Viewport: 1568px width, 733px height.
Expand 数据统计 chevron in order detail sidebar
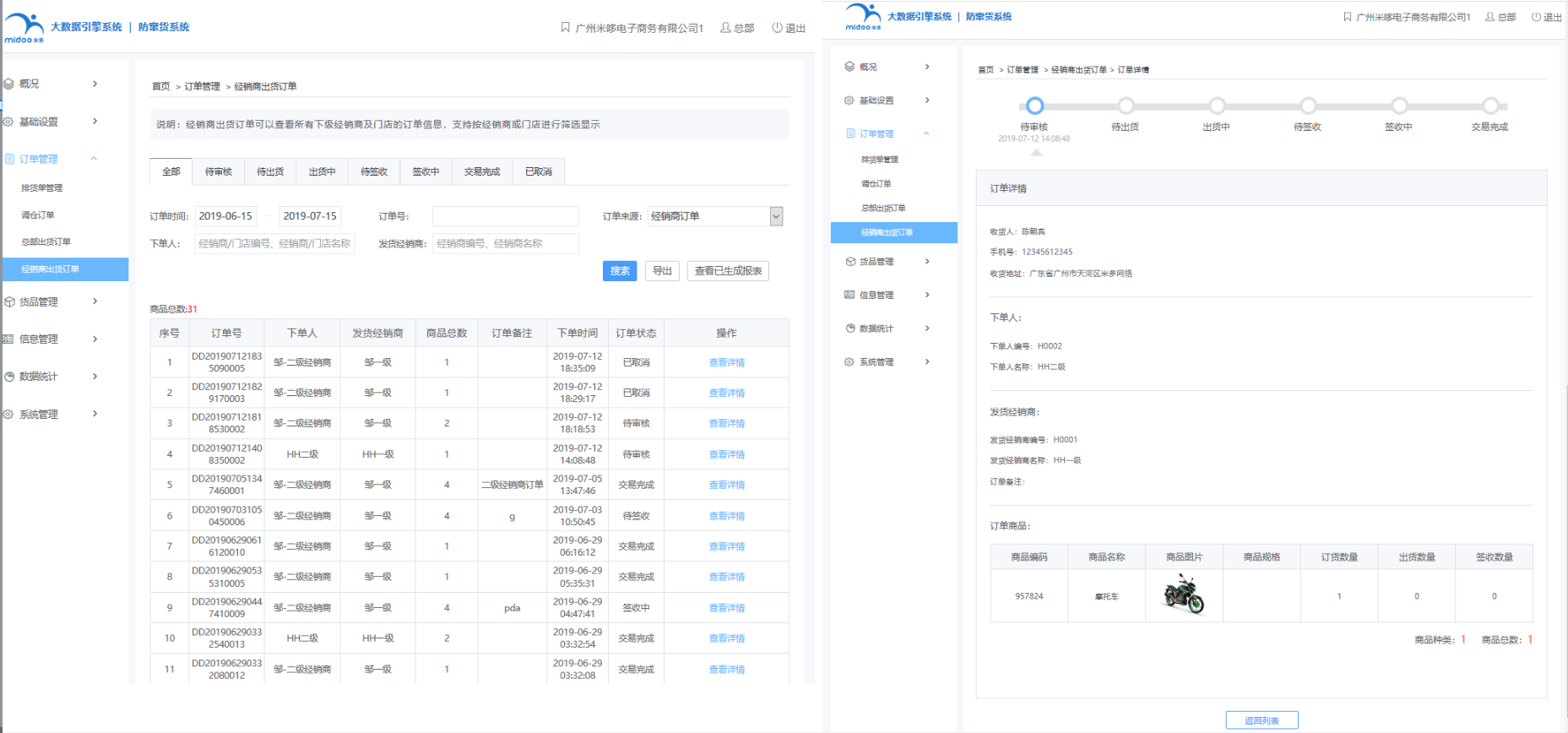click(927, 328)
